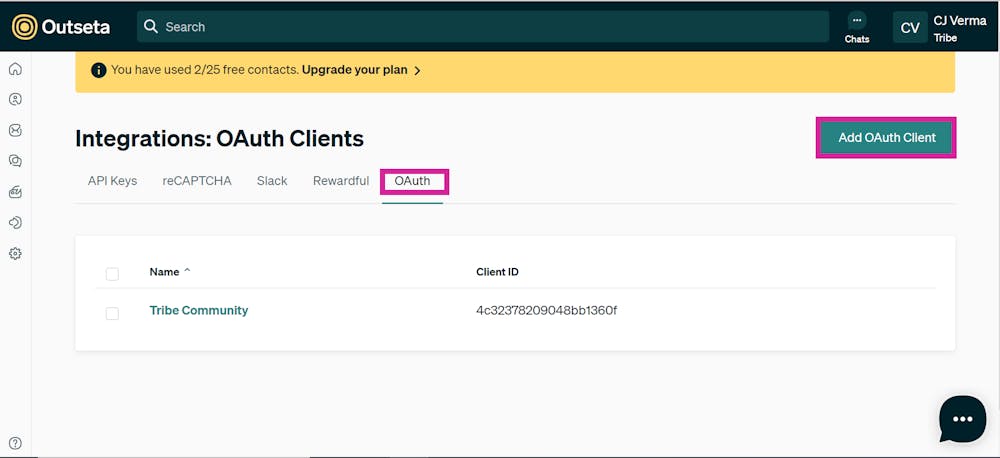Open the CRM people icon in sidebar

click(x=15, y=100)
